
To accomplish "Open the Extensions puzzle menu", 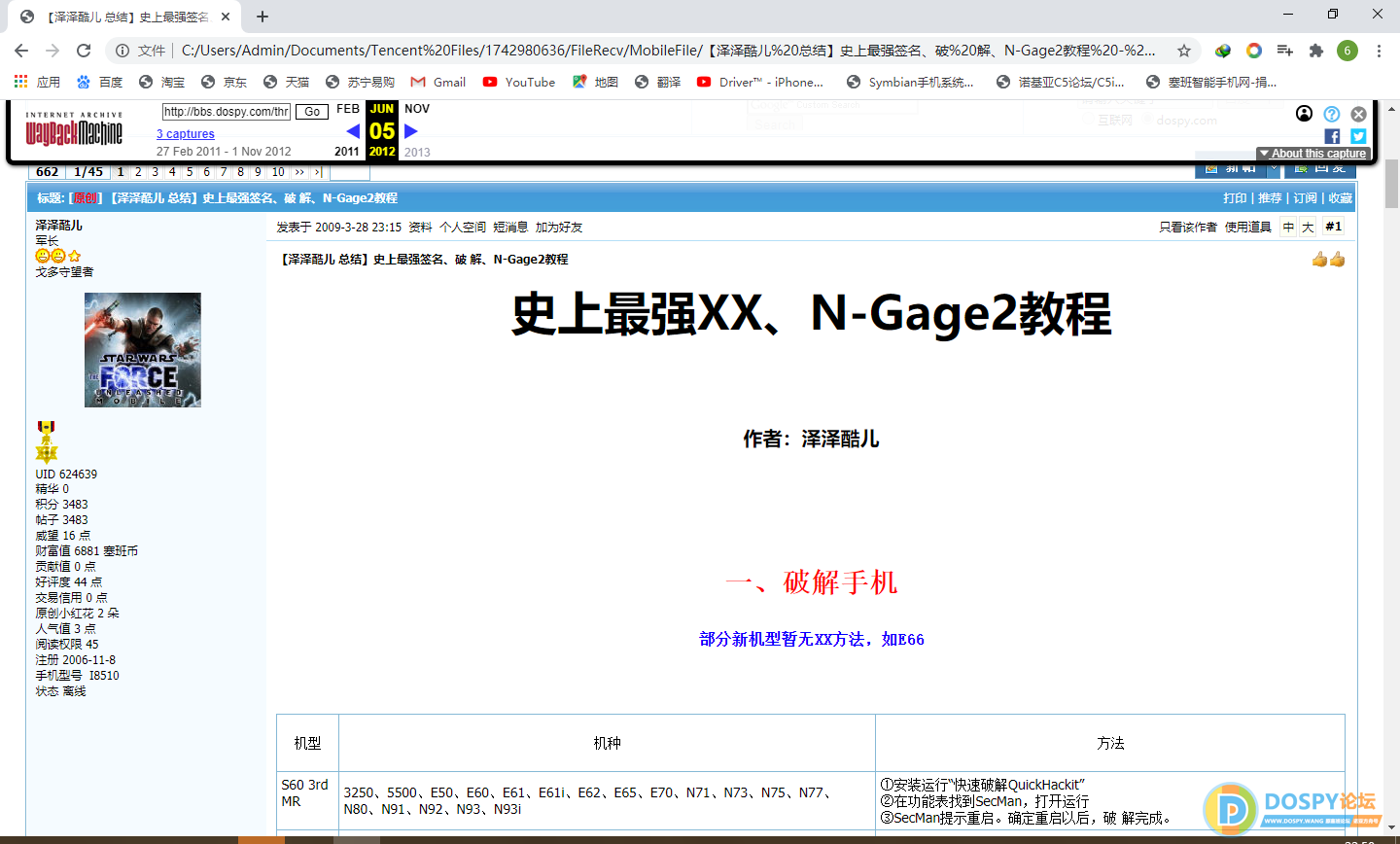I will click(x=1316, y=51).
